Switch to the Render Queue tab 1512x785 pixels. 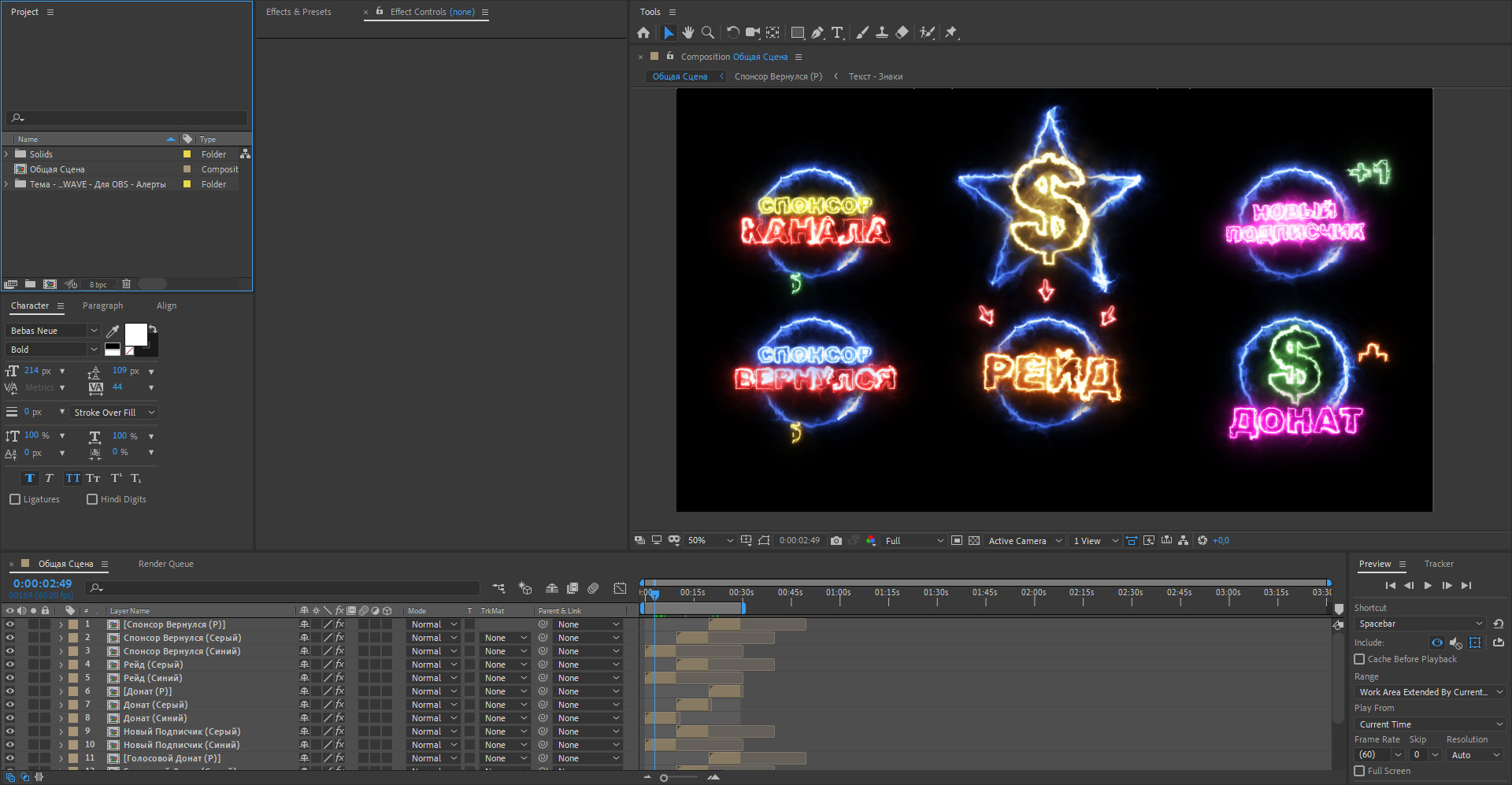[165, 564]
